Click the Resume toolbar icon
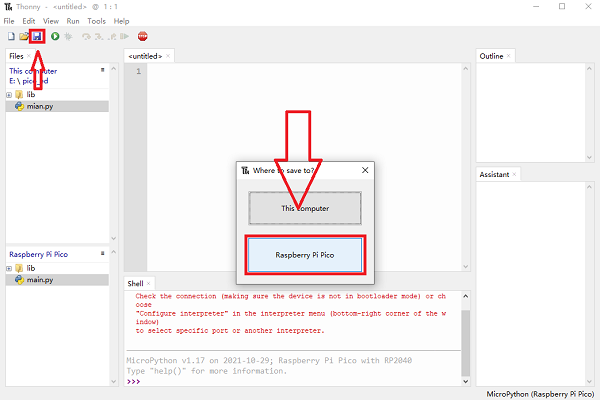The width and height of the screenshot is (600, 400). click(x=124, y=36)
